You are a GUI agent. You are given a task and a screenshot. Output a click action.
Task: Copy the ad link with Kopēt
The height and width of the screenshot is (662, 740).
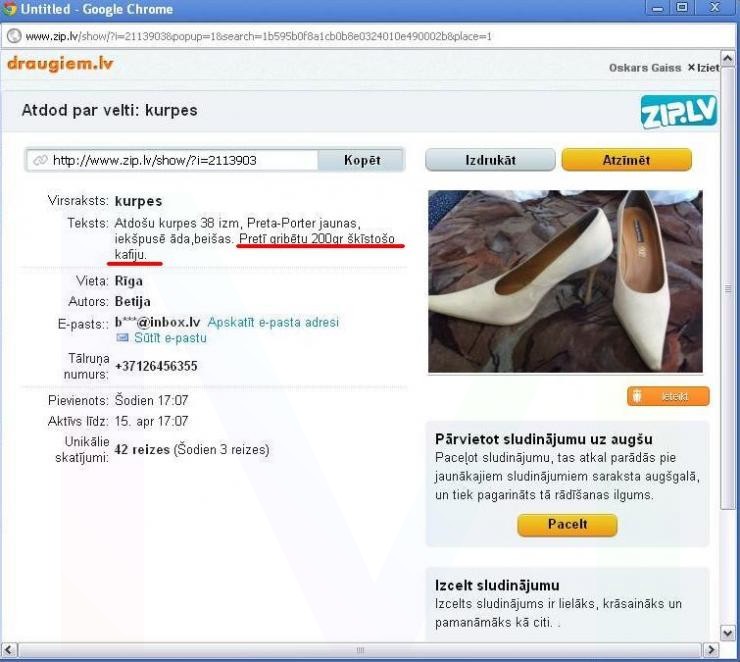pos(362,160)
